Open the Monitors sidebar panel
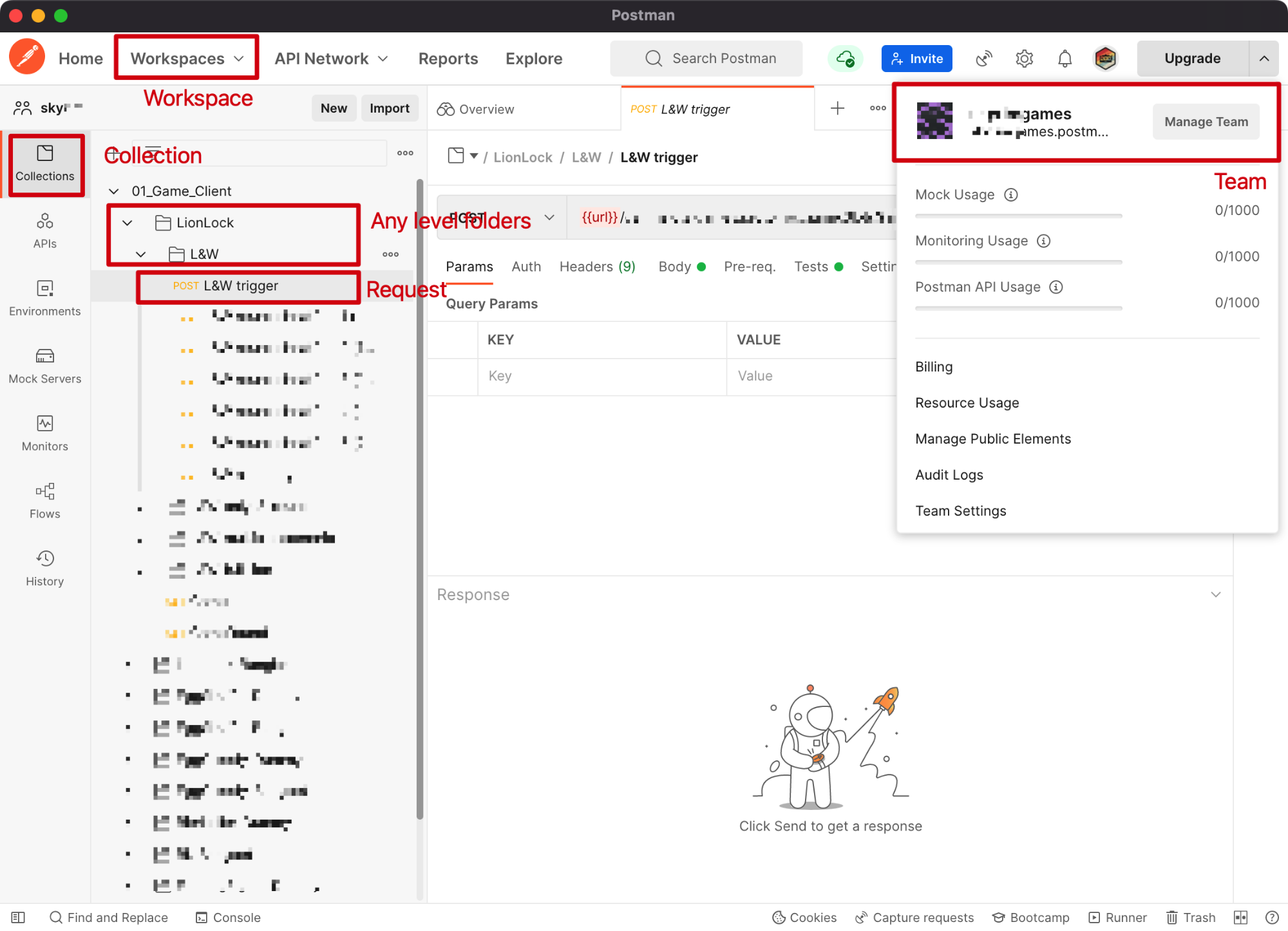Viewport: 1288px width, 931px height. [45, 434]
